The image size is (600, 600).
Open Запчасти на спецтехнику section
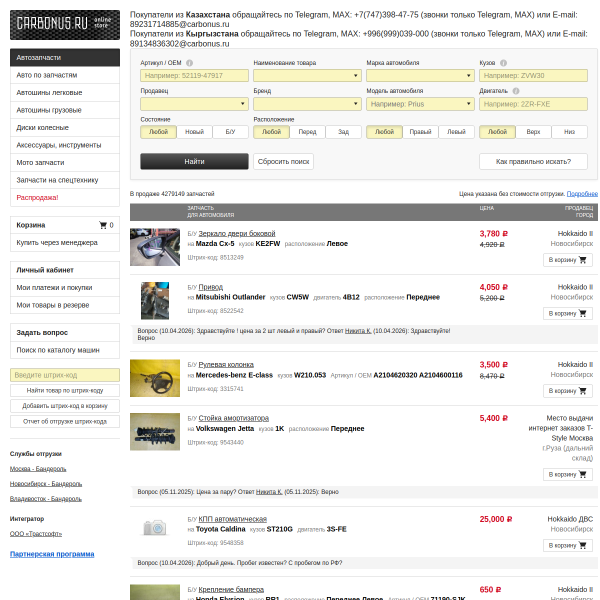coord(65,180)
